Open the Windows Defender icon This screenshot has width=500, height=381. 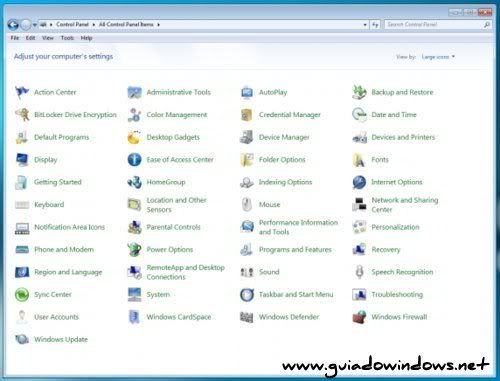click(x=247, y=317)
